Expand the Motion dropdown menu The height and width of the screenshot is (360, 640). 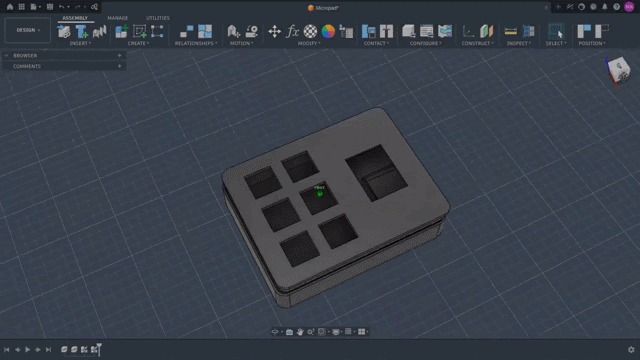(x=242, y=43)
